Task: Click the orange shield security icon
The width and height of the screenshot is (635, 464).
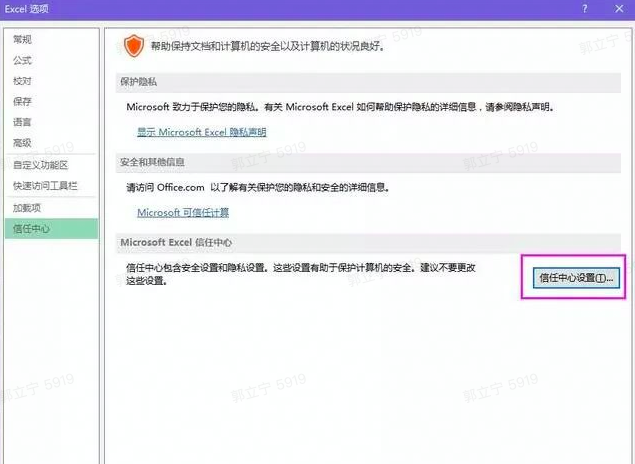Action: click(x=133, y=46)
